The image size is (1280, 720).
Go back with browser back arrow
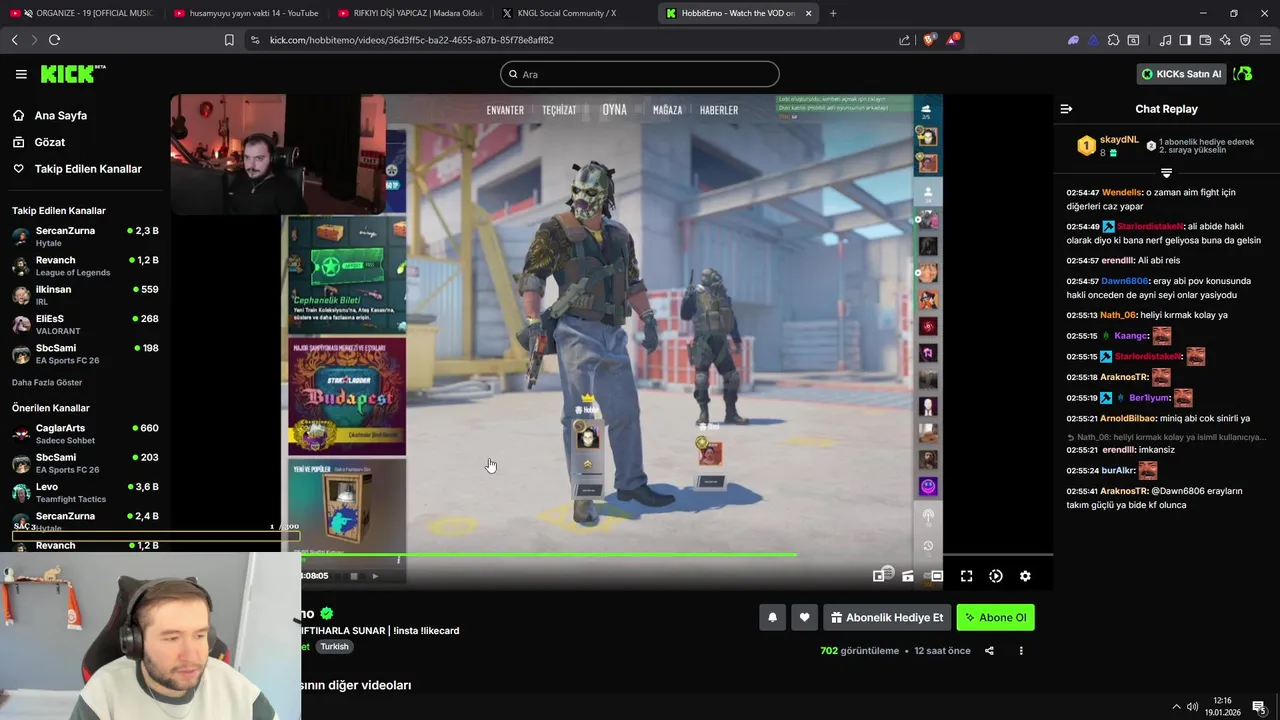(x=14, y=40)
